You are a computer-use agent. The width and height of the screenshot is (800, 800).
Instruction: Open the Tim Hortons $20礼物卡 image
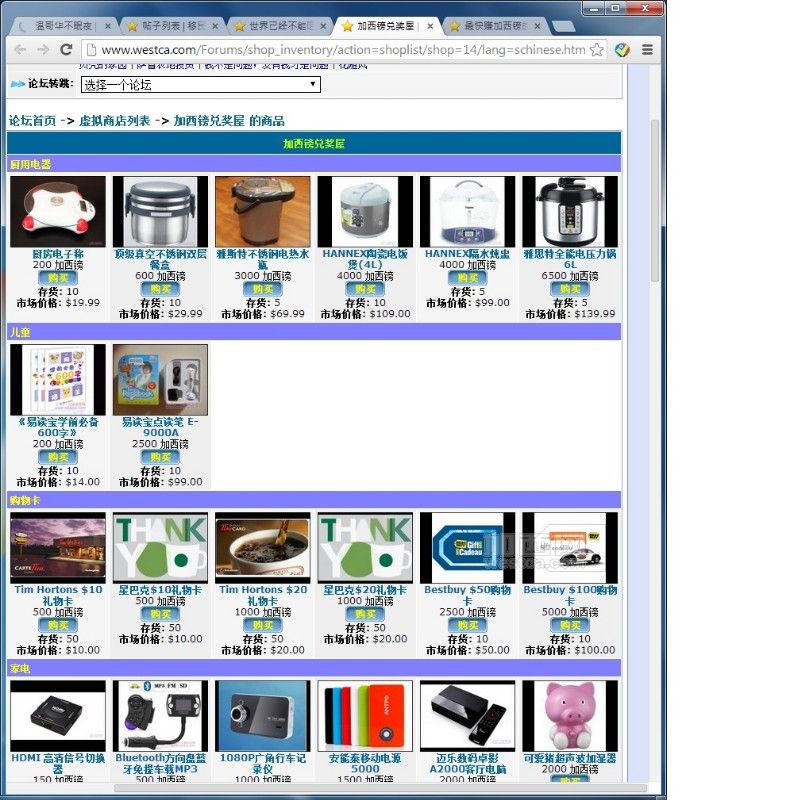click(x=263, y=548)
